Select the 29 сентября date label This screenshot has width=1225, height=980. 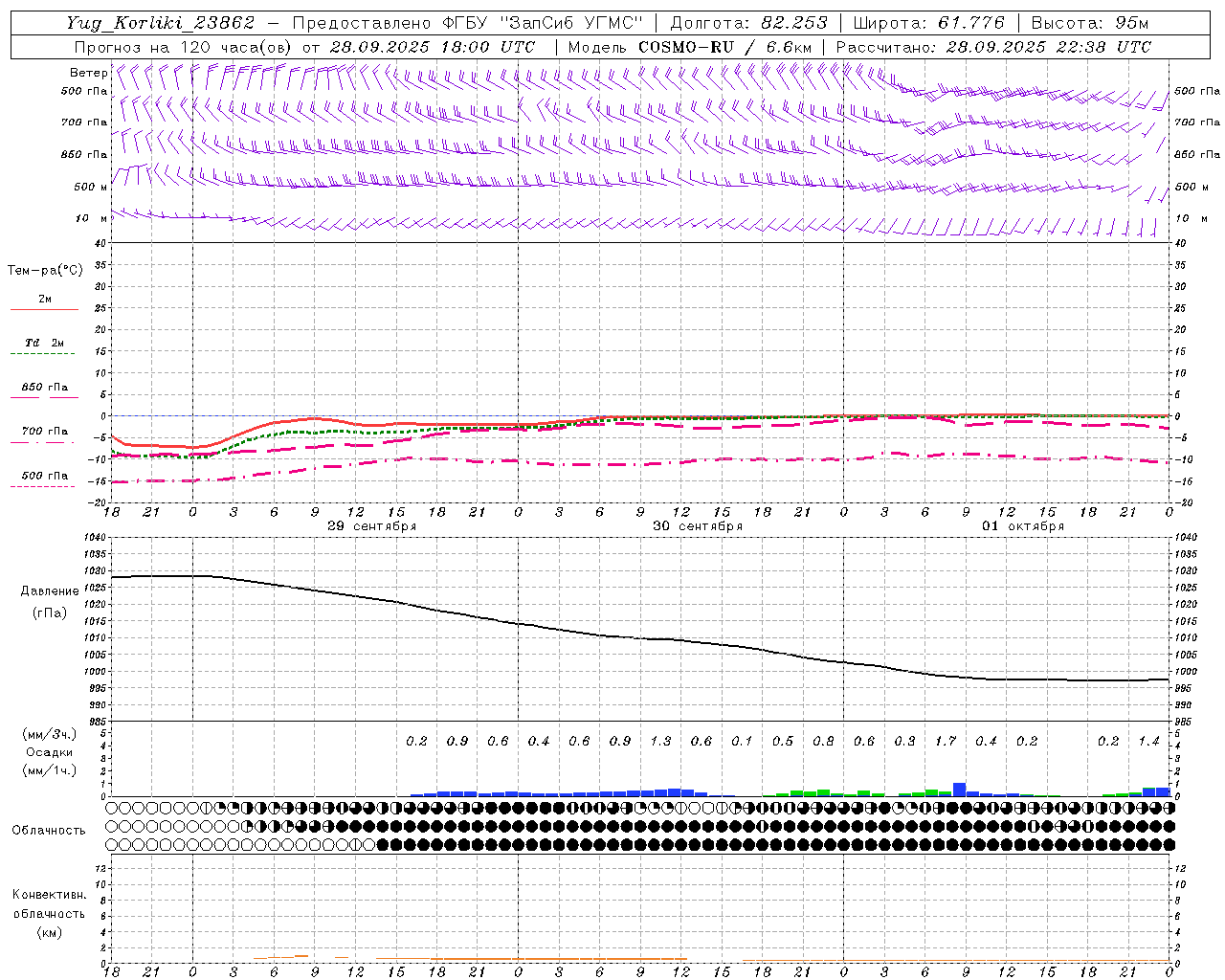(371, 526)
